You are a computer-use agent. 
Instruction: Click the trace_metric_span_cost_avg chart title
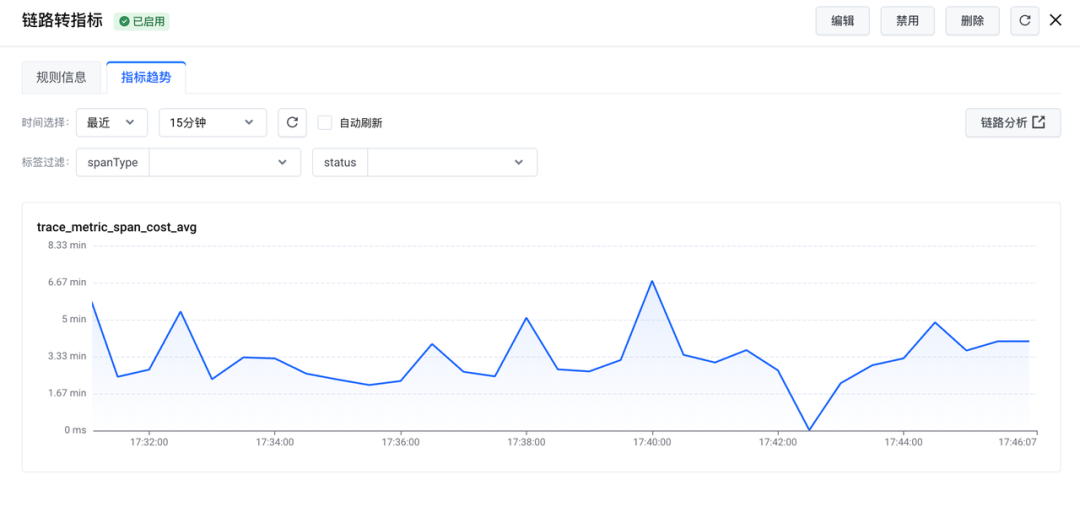pyautogui.click(x=117, y=227)
